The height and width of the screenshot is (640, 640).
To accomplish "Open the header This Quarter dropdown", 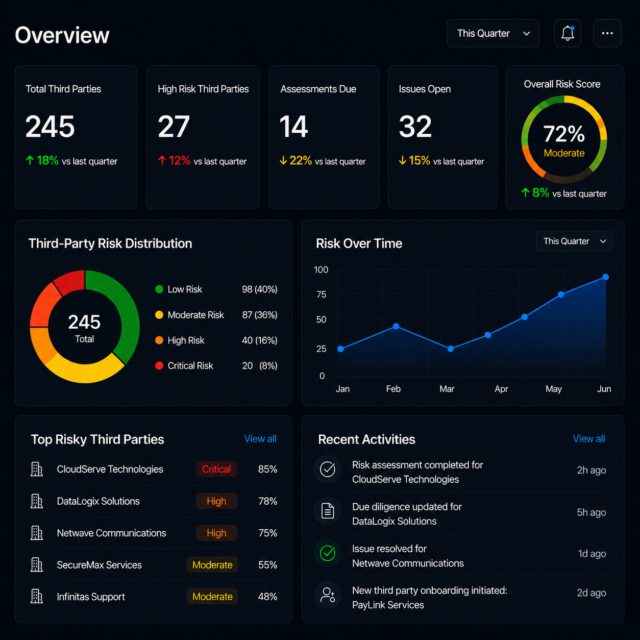I will (x=493, y=33).
